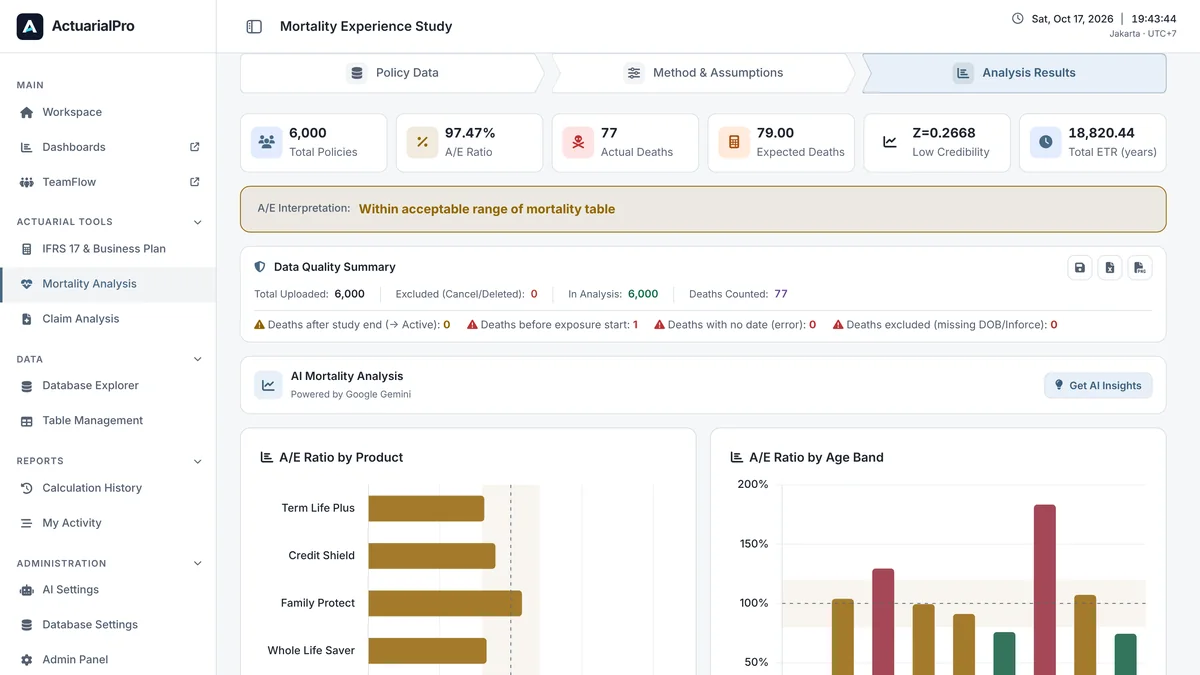Save results with the floppy disk icon
This screenshot has height=675, width=1200.
point(1080,267)
